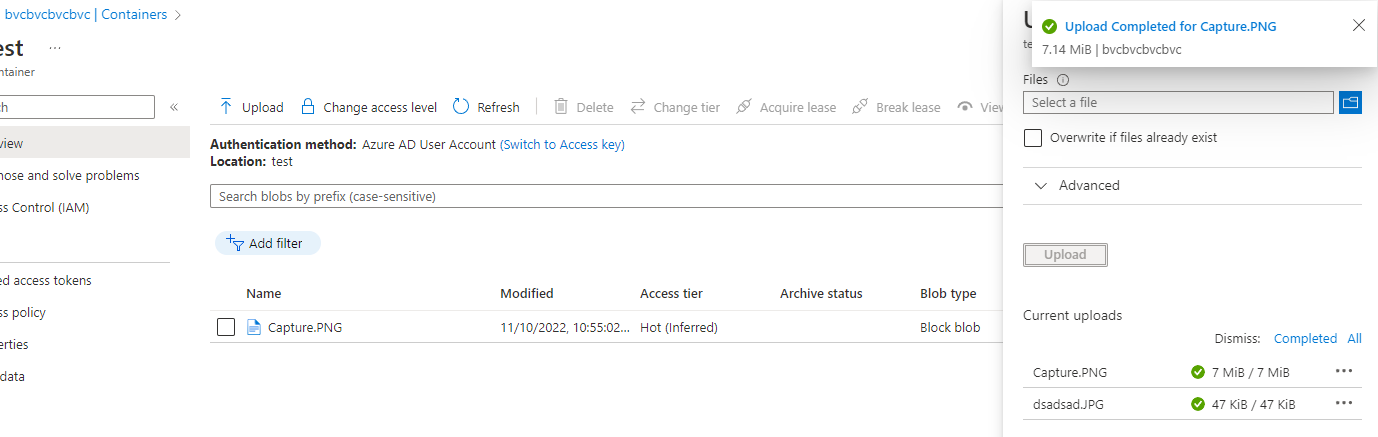Click the Delete toolbar button
The height and width of the screenshot is (437, 1378).
584,107
